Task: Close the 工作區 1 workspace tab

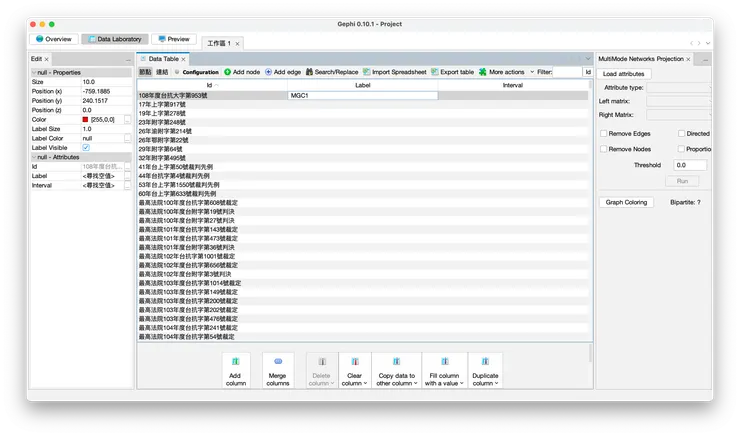Action: 237,44
